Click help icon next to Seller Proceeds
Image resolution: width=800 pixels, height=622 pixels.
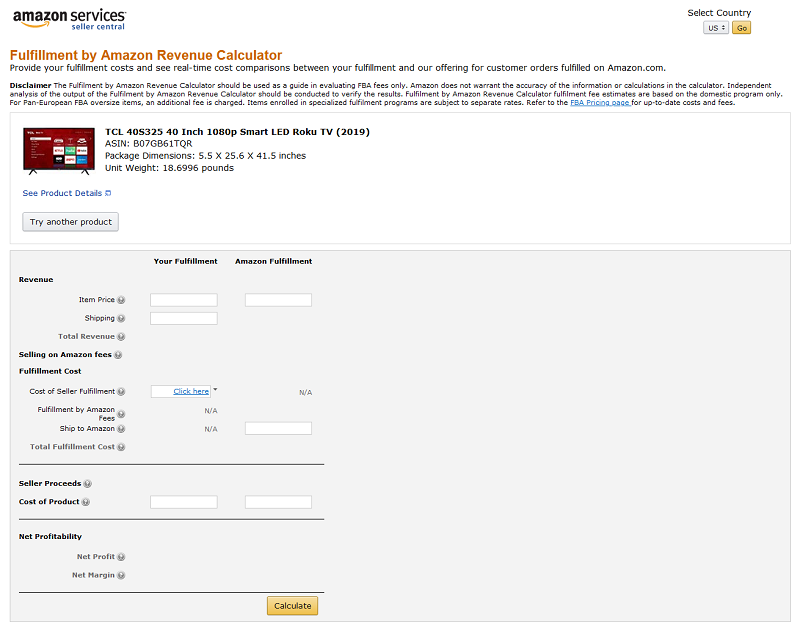pyautogui.click(x=87, y=484)
